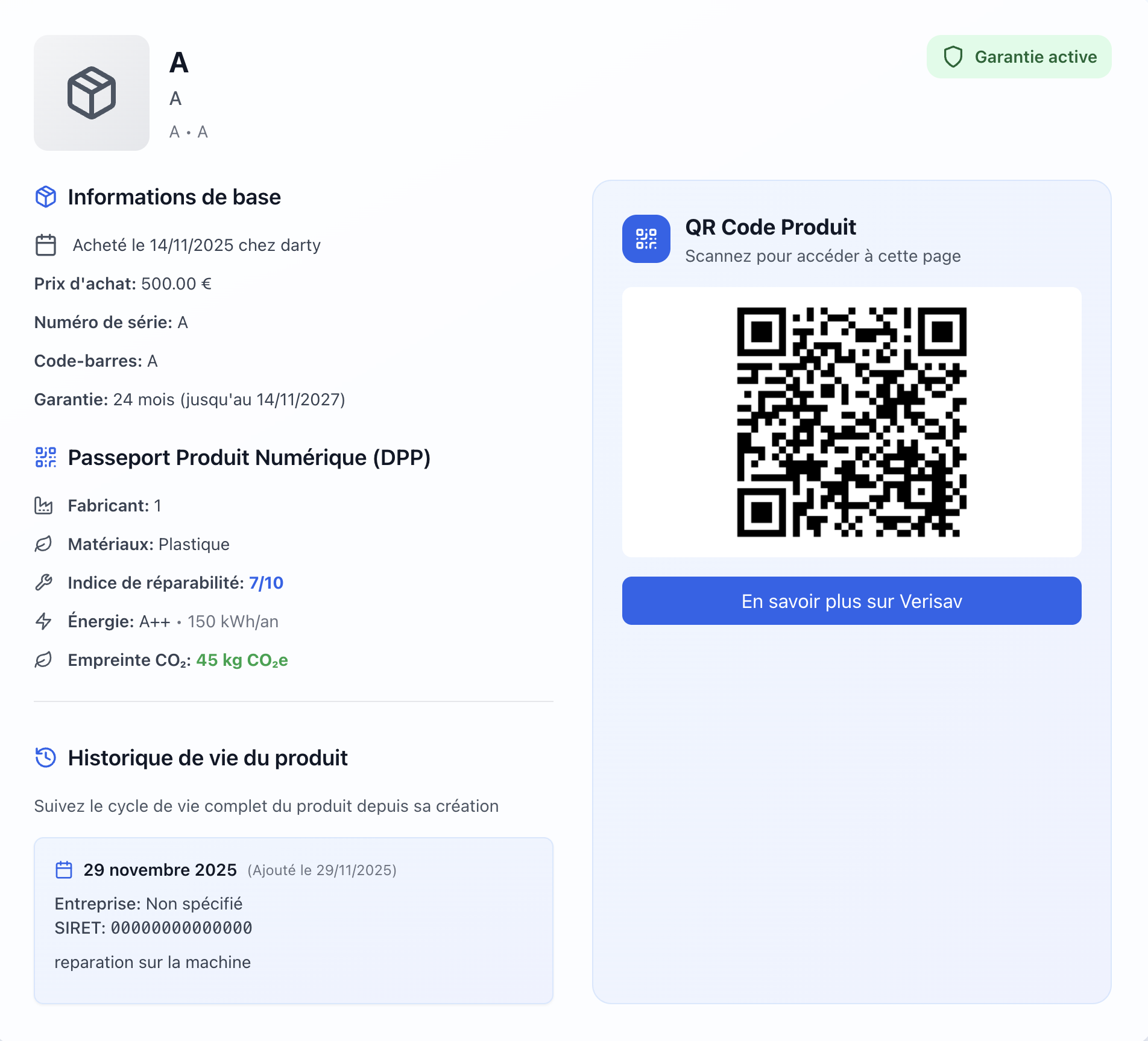Click the lightning bolt icon beside Énergie

[43, 621]
